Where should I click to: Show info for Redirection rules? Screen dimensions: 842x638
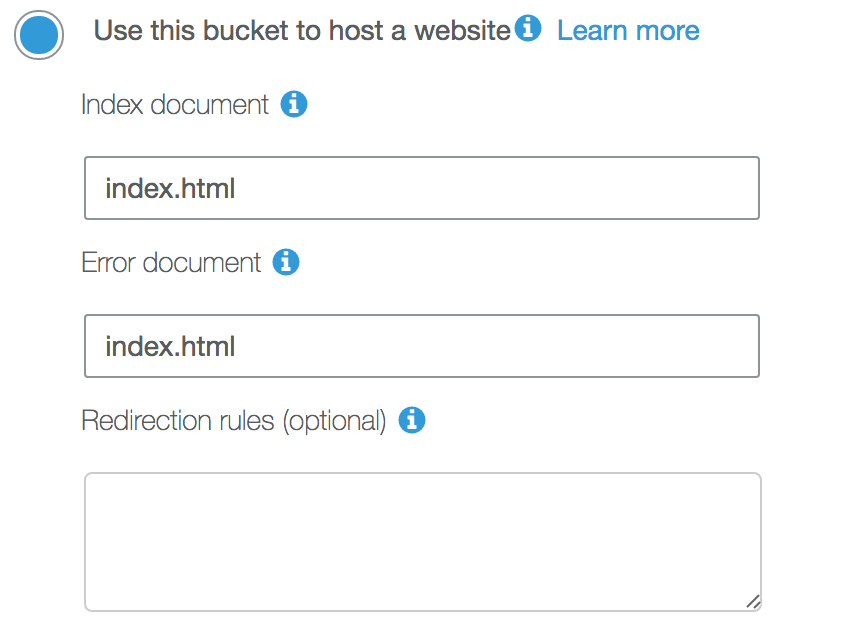(412, 420)
